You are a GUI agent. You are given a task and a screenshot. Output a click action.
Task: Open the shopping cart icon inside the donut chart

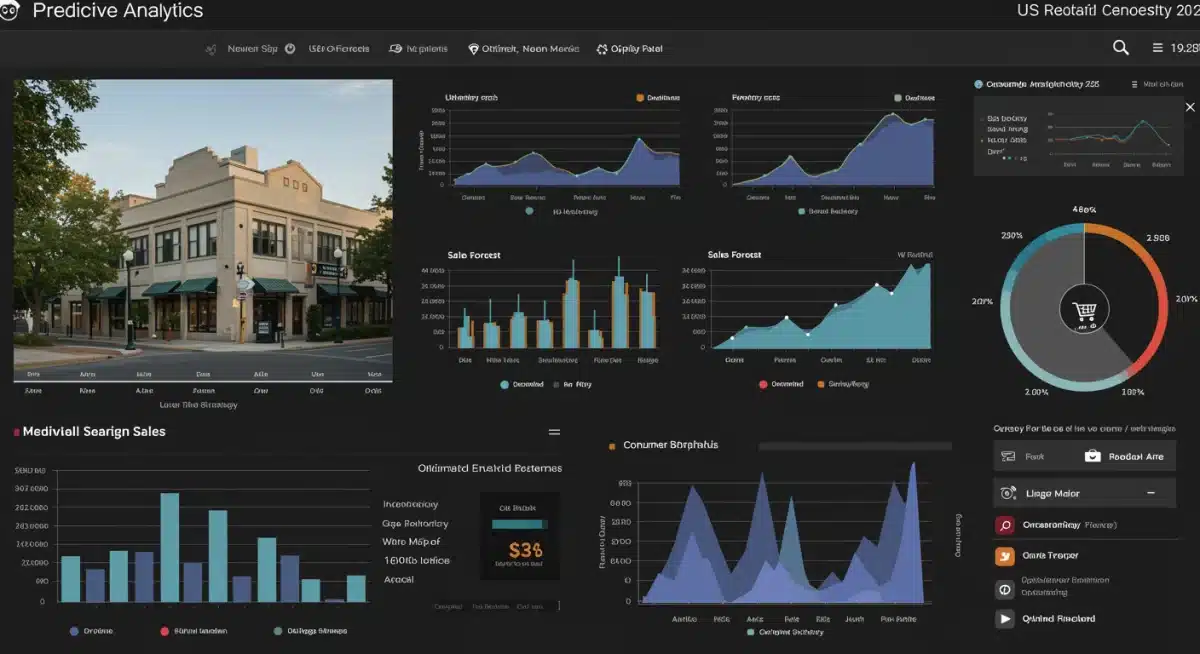click(1085, 310)
